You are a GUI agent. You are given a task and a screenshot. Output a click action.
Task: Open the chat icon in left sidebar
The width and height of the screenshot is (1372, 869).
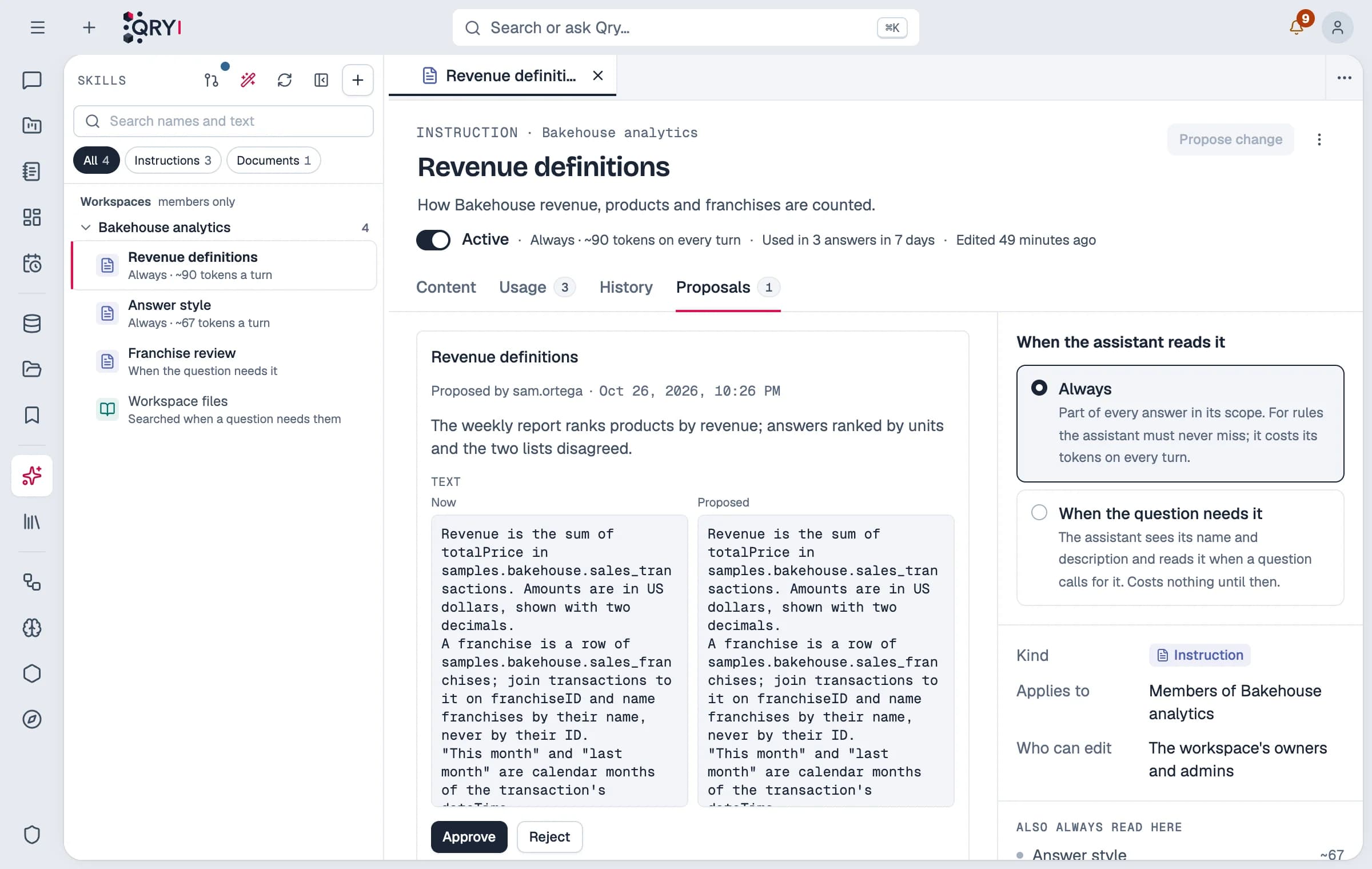[x=32, y=80]
